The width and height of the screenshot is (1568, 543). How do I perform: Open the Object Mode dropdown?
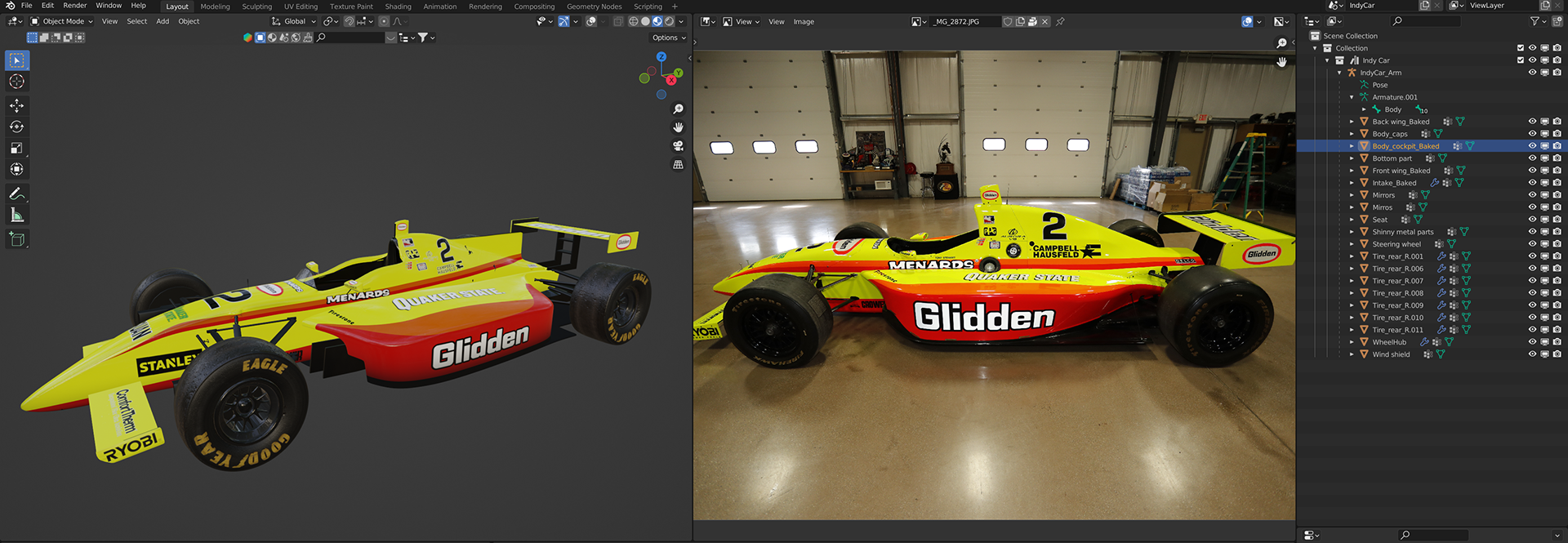(62, 22)
